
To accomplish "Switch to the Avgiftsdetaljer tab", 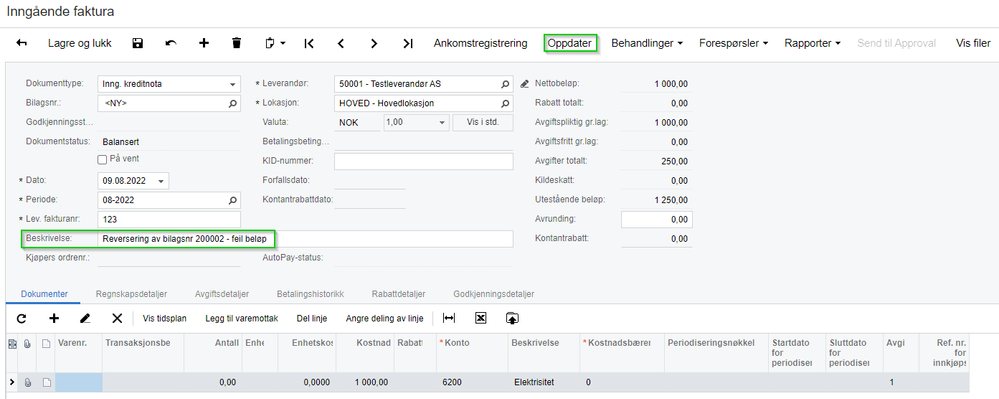I will click(222, 294).
